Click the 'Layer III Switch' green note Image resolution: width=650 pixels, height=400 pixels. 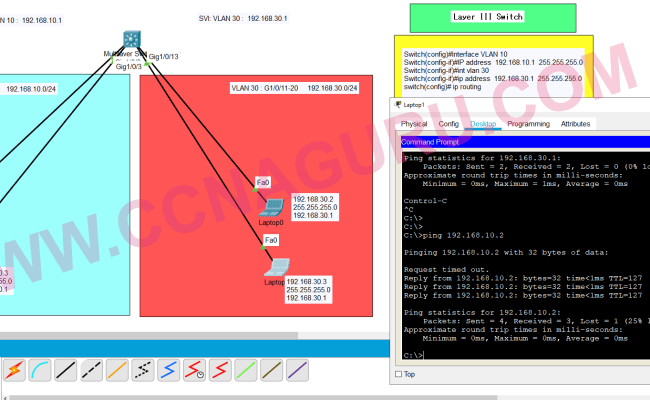click(493, 18)
